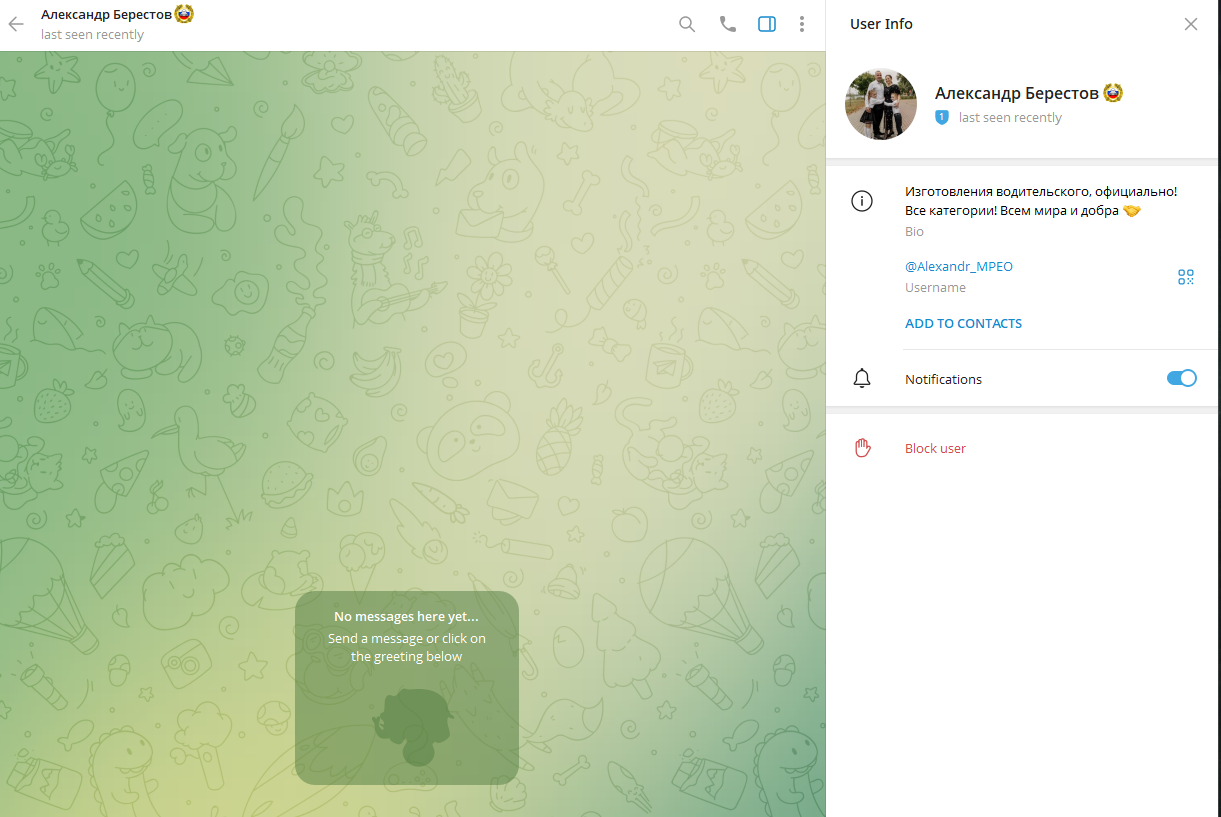1221x817 pixels.
Task: Start a voice call with the user
Action: 728,24
